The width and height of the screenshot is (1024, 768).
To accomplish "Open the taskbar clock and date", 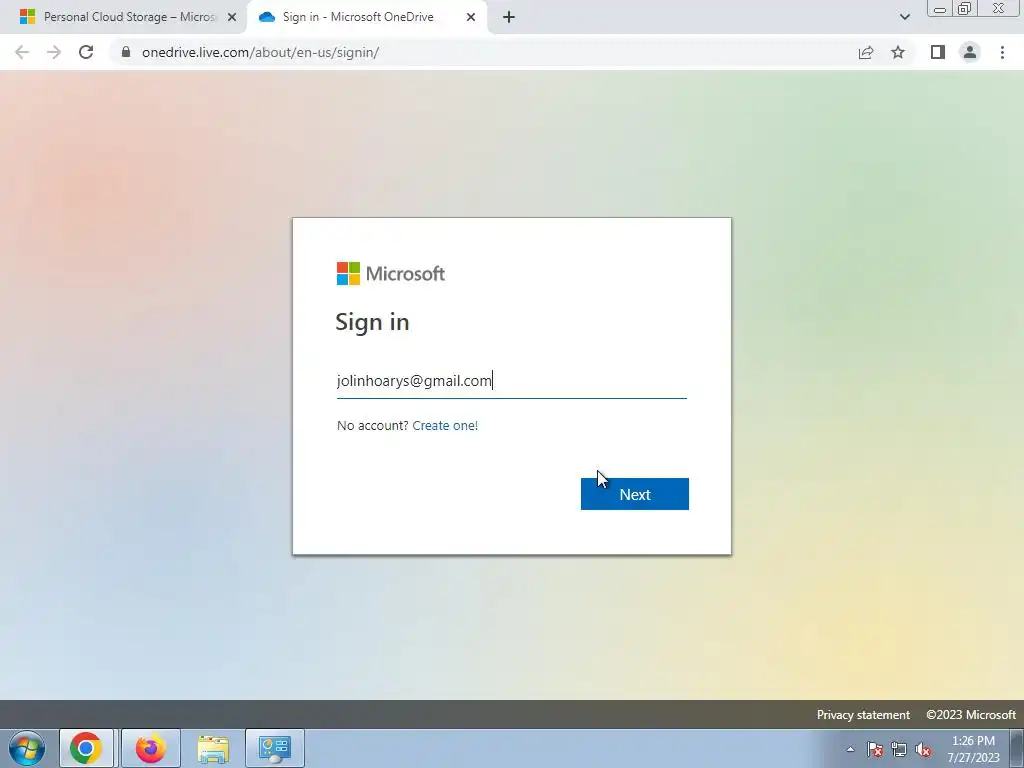I will (x=973, y=749).
